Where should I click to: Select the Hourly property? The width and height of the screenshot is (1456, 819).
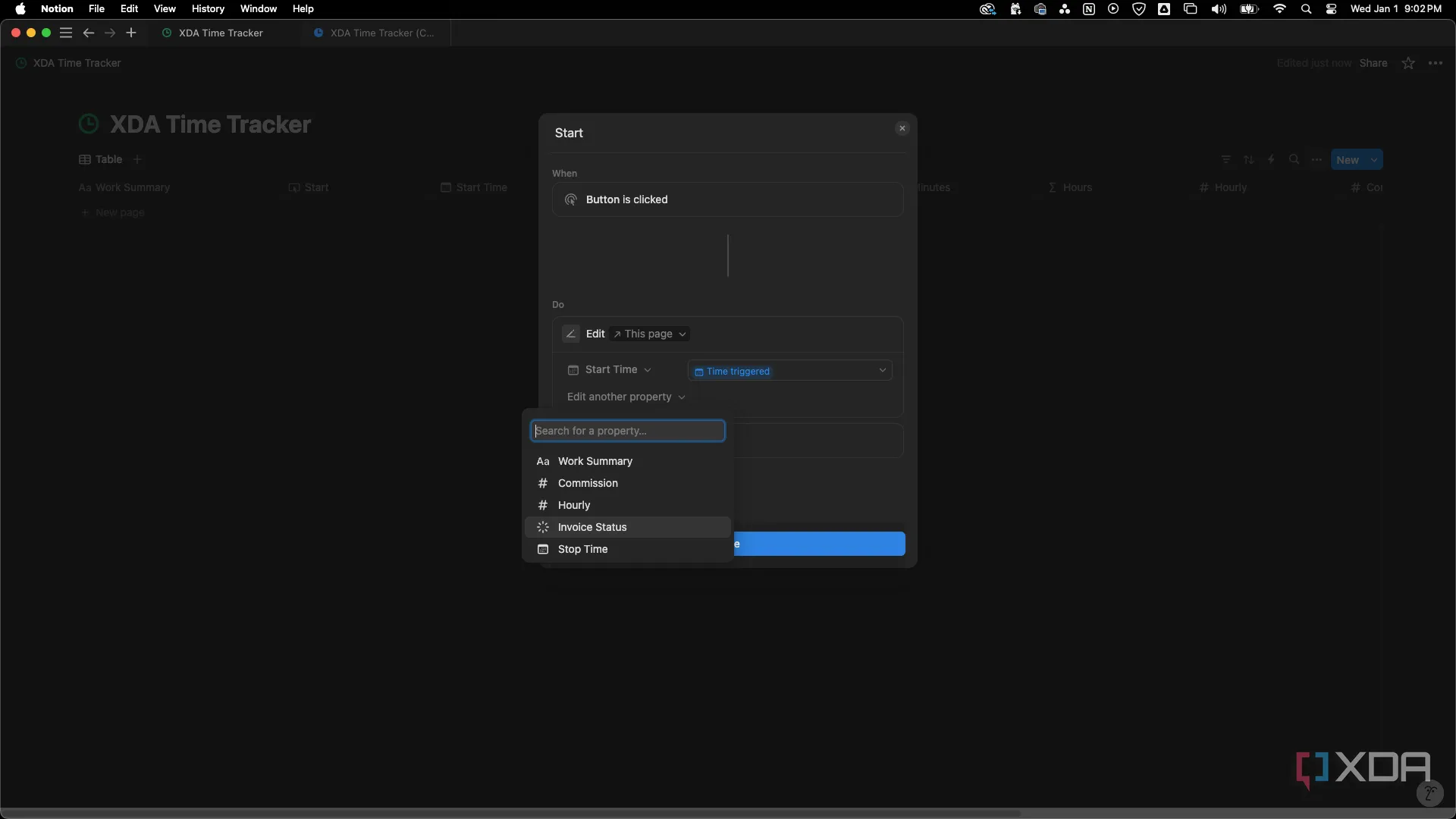[628, 505]
